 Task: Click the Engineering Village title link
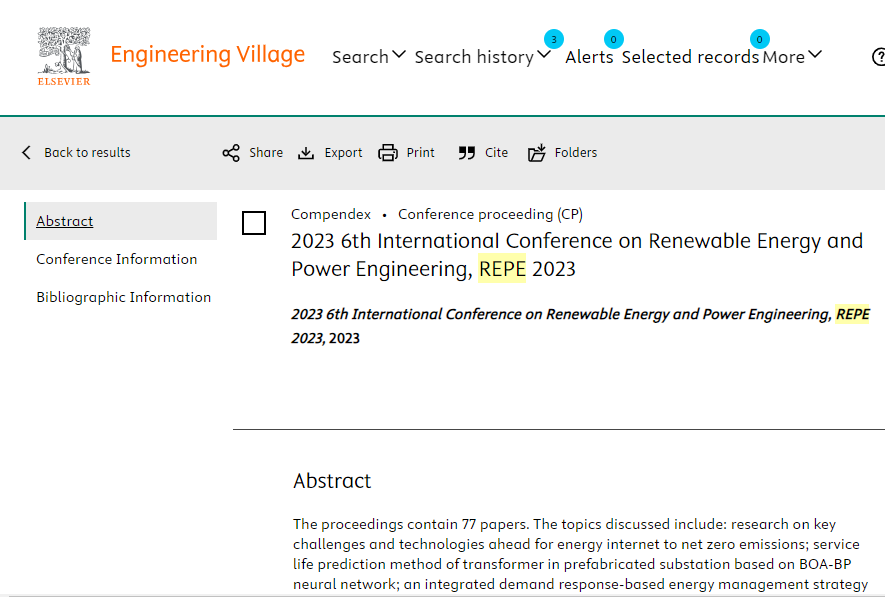pos(208,55)
